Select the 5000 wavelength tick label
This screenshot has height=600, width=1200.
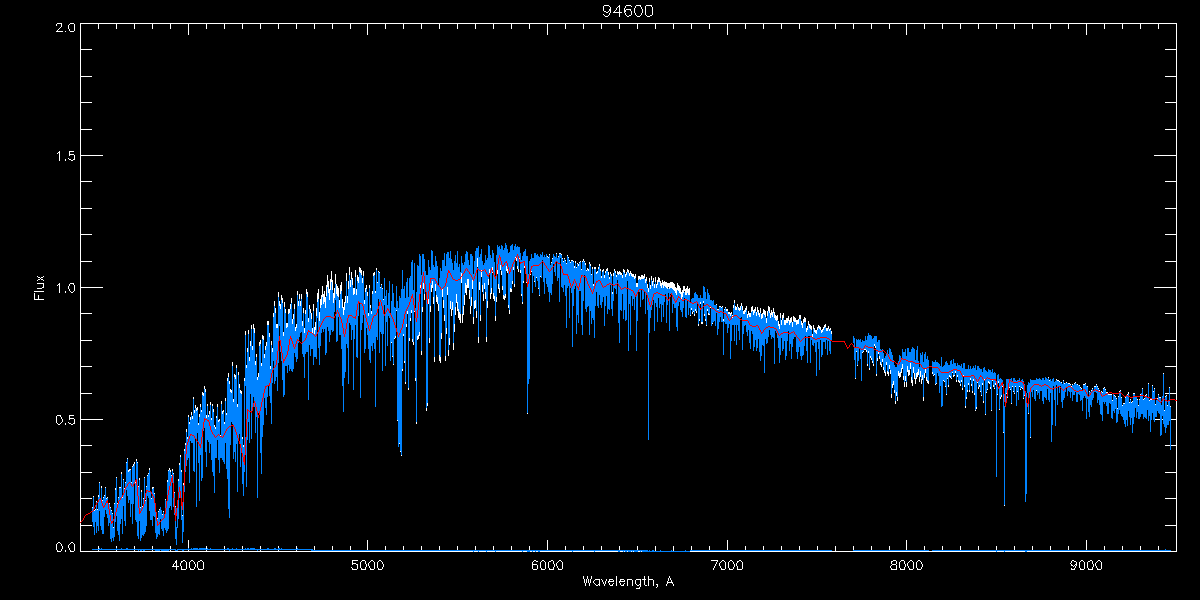pos(367,564)
